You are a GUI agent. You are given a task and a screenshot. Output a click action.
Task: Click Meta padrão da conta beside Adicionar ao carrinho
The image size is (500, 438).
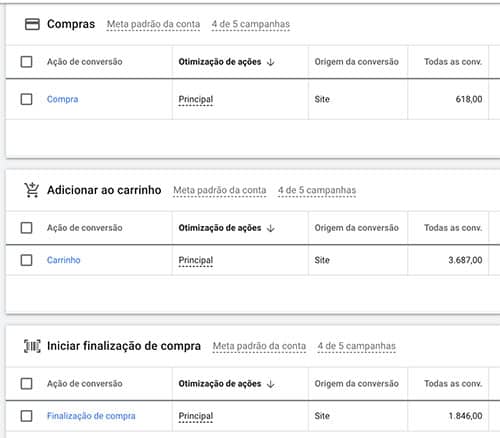[220, 190]
